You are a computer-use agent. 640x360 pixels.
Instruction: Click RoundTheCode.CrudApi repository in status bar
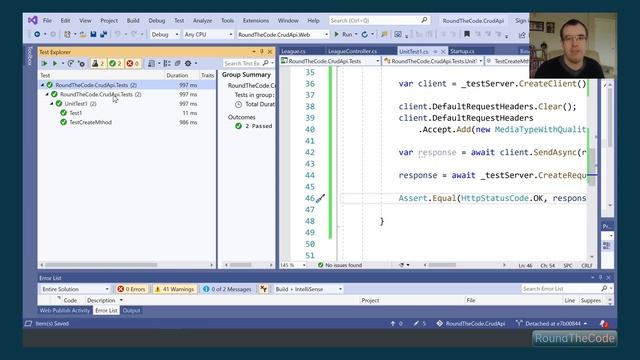pyautogui.click(x=471, y=324)
